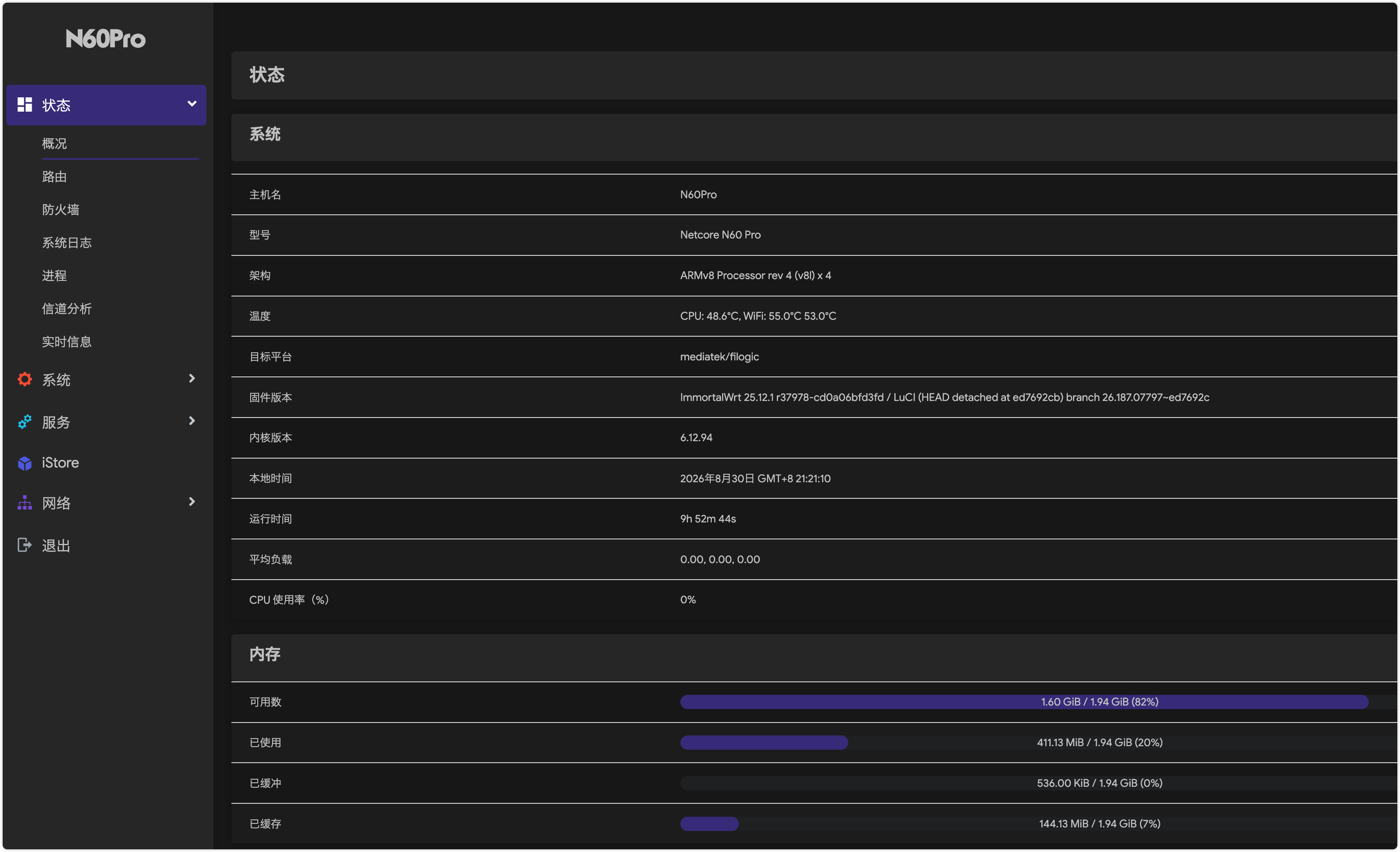Click the uptime value 9h 52m 44s
1400x852 pixels.
click(x=708, y=518)
